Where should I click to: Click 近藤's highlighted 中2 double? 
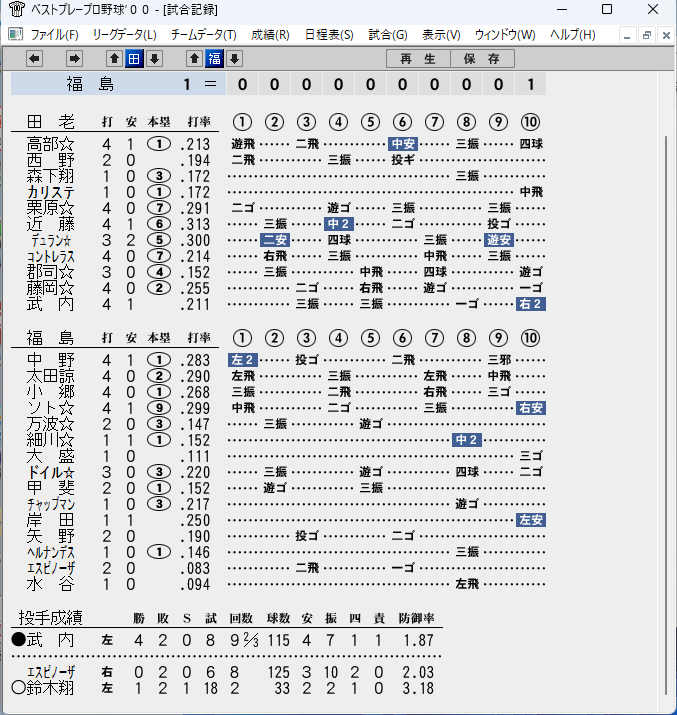tap(339, 224)
